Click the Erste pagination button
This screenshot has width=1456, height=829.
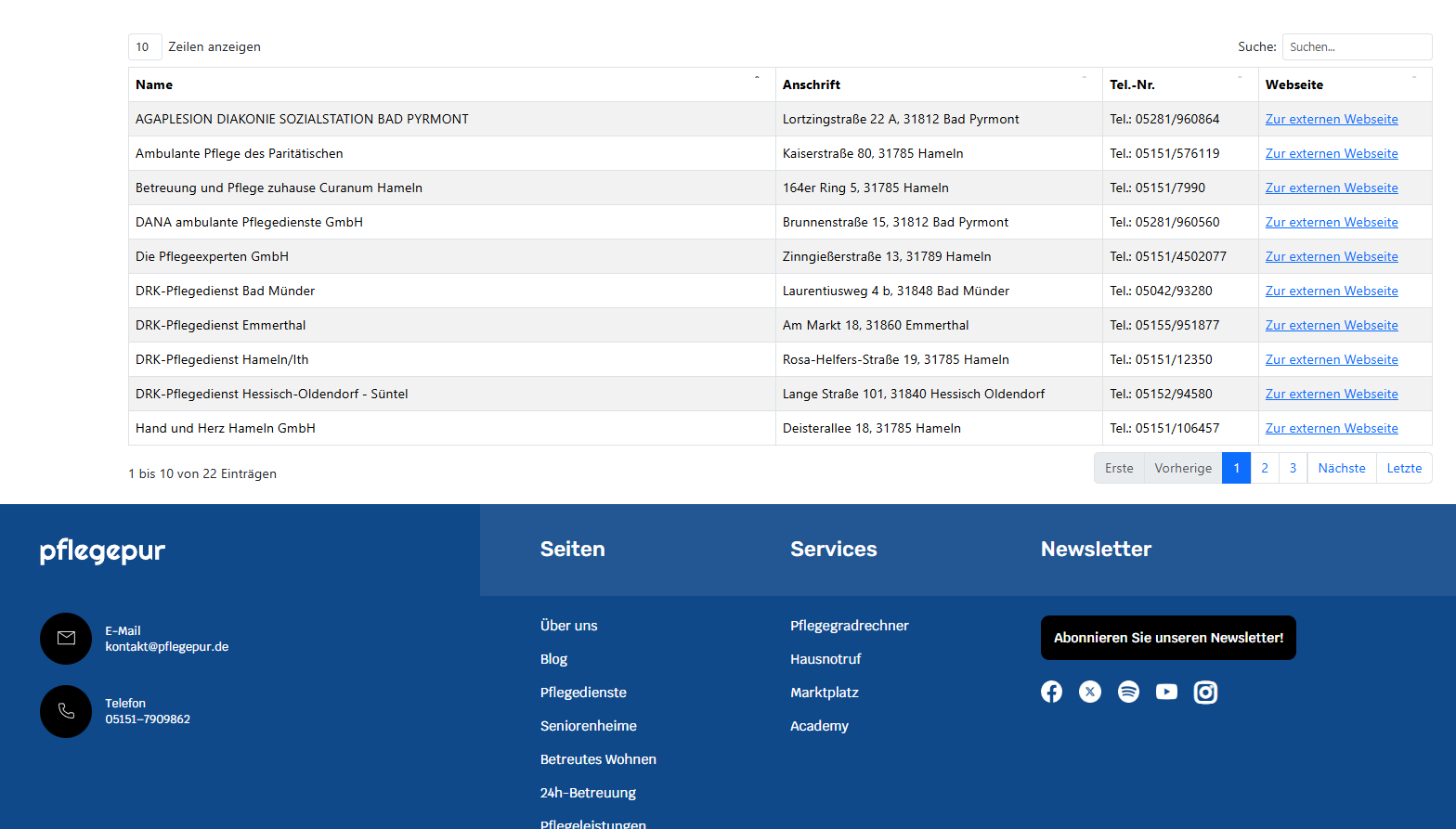click(x=1119, y=468)
